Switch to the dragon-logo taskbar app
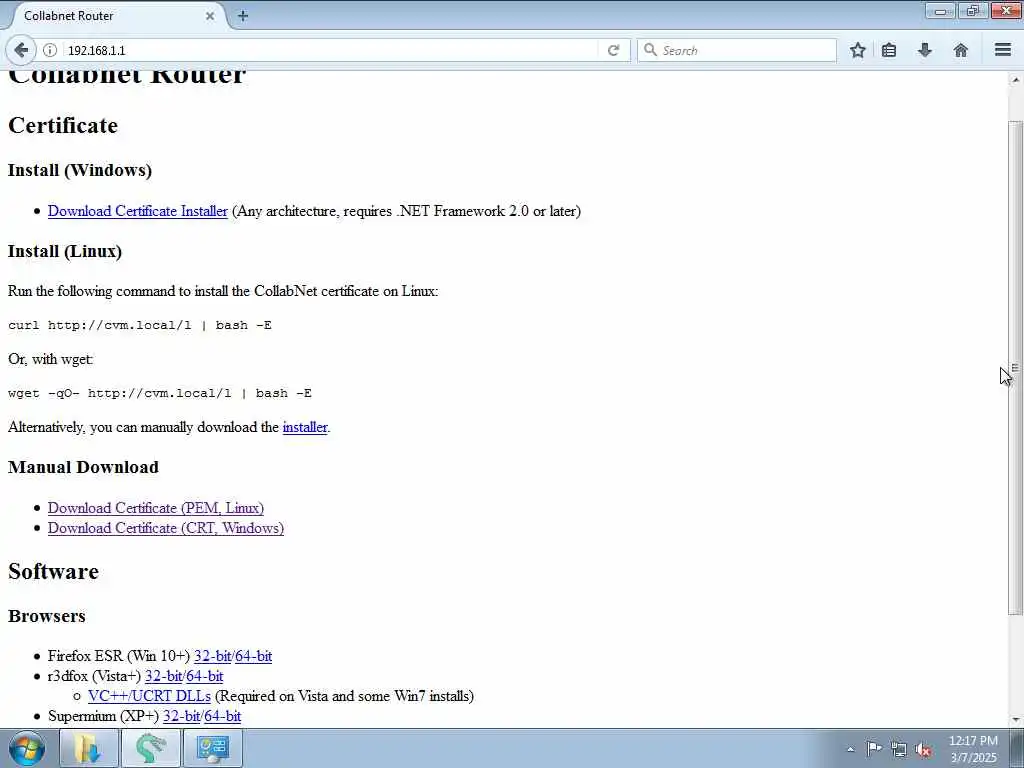The height and width of the screenshot is (768, 1024). point(150,748)
